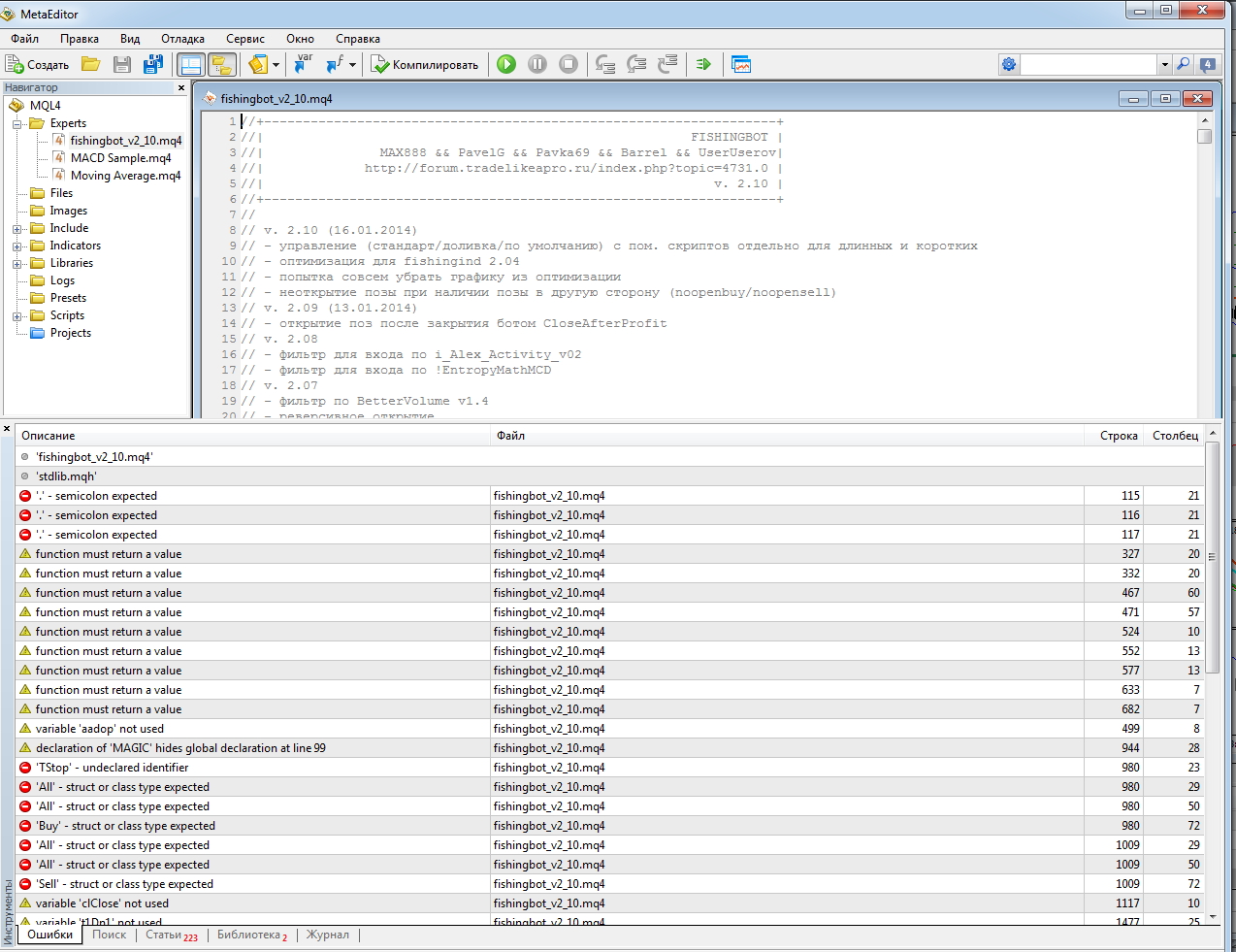Image resolution: width=1236 pixels, height=952 pixels.
Task: Click the blue gear icon beside search field
Action: pyautogui.click(x=1009, y=64)
